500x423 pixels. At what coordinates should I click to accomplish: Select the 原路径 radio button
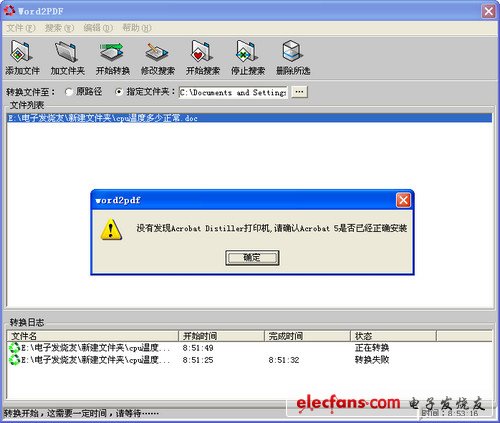69,92
